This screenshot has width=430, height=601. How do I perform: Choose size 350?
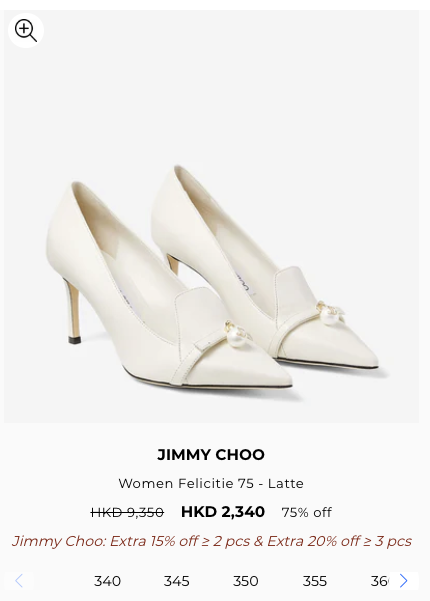[246, 581]
